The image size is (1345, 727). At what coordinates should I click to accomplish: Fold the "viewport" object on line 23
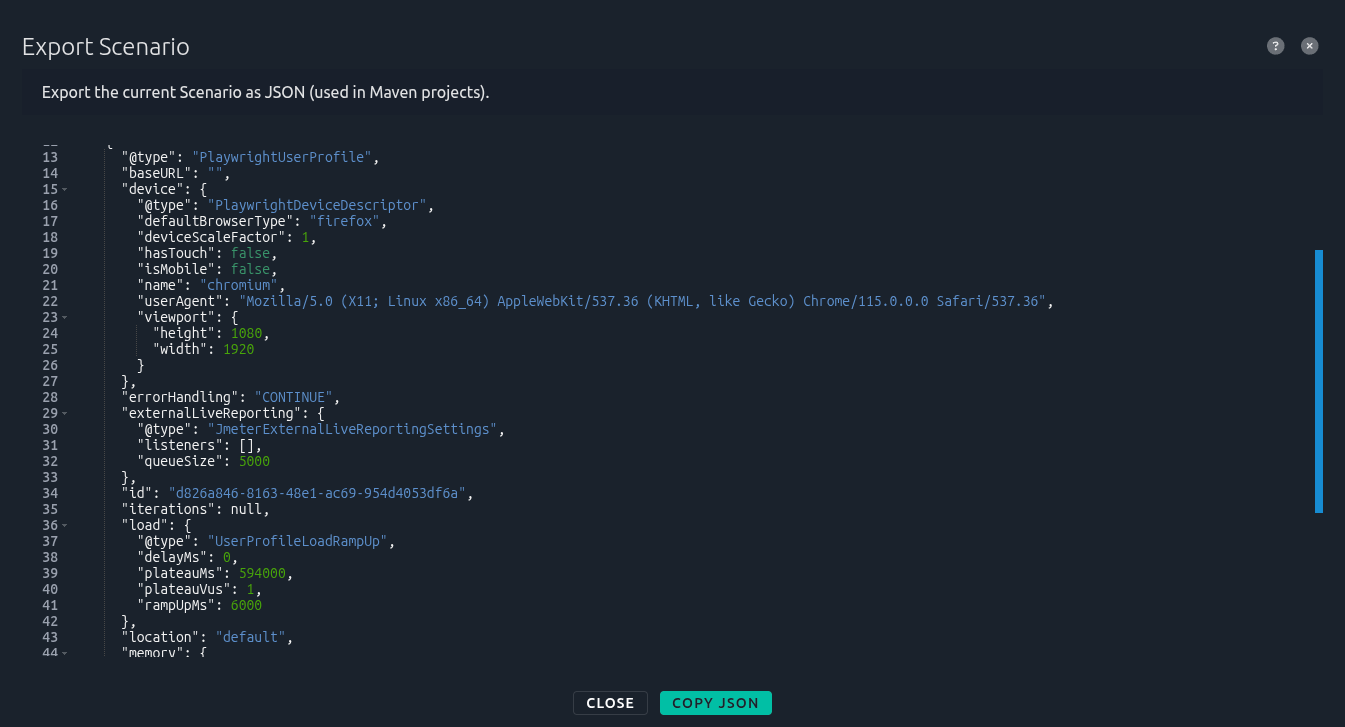tap(64, 317)
